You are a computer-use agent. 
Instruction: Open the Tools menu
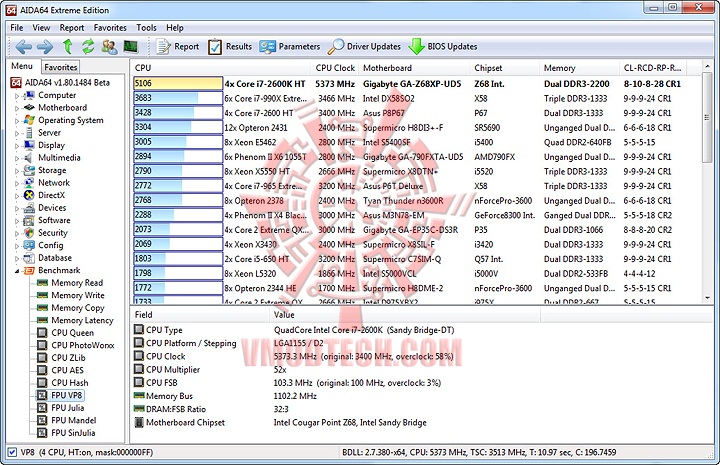pyautogui.click(x=146, y=28)
